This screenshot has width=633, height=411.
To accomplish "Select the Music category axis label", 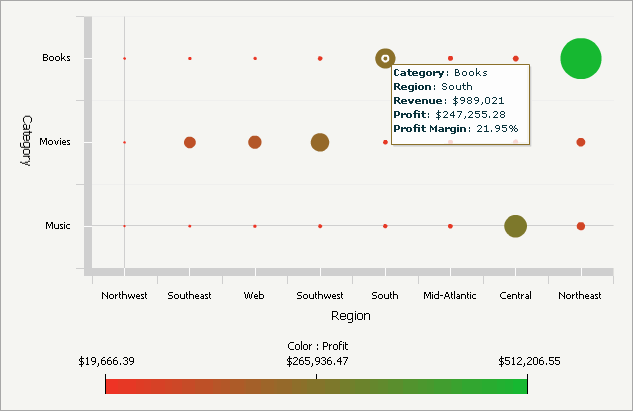I will coord(57,226).
